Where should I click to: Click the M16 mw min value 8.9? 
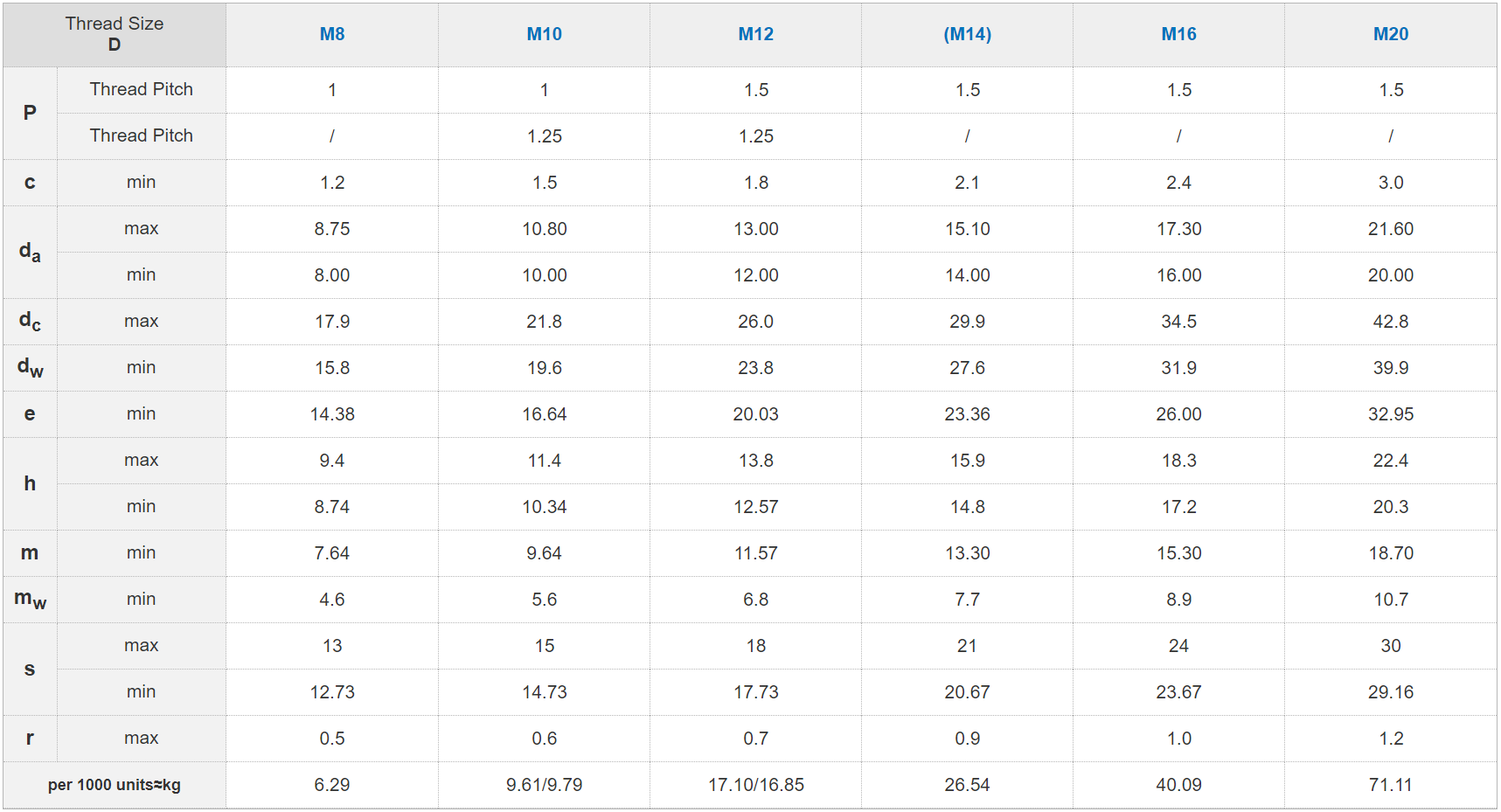(1178, 600)
